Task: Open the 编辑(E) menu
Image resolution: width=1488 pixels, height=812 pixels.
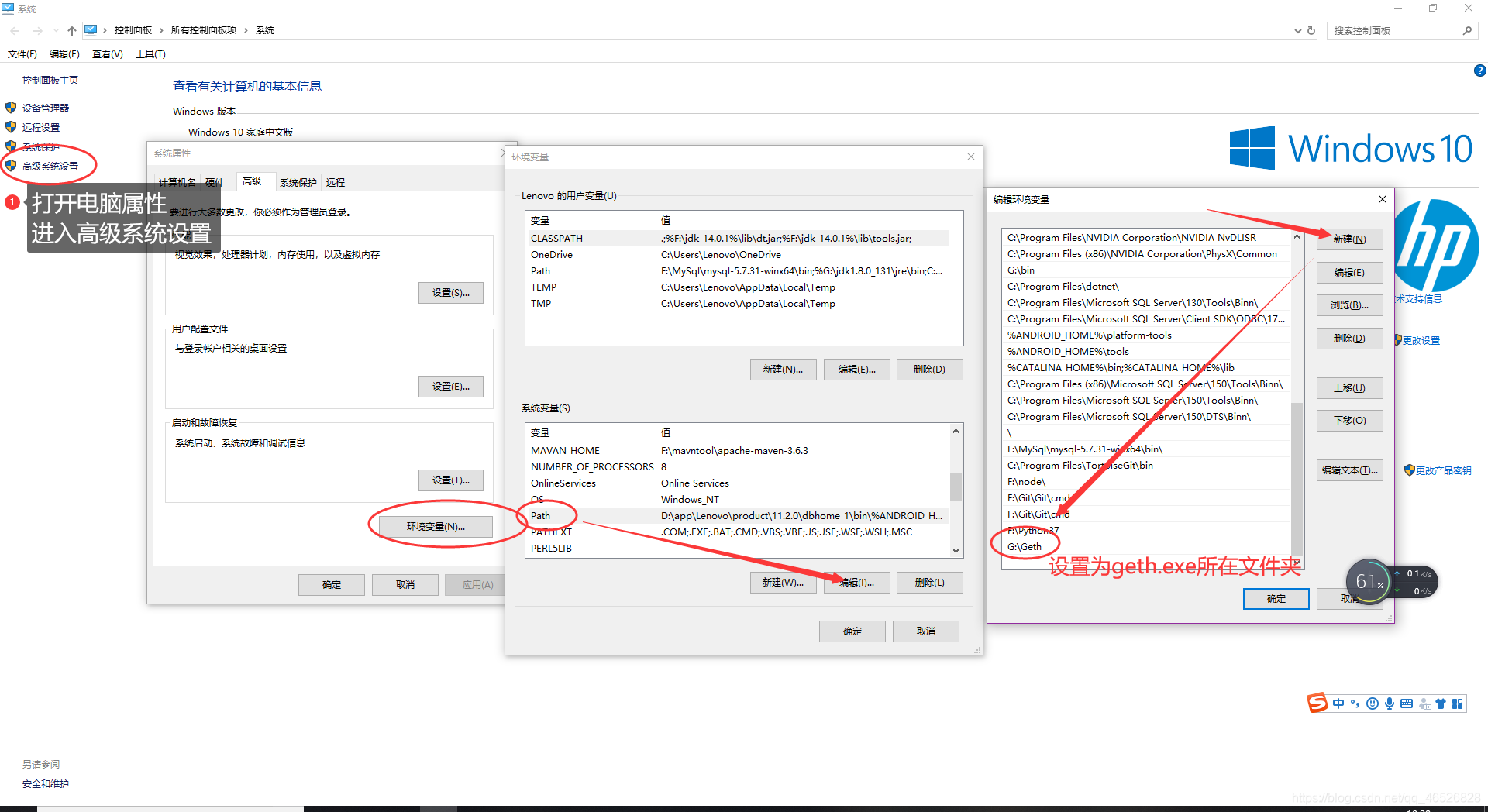Action: pos(64,54)
